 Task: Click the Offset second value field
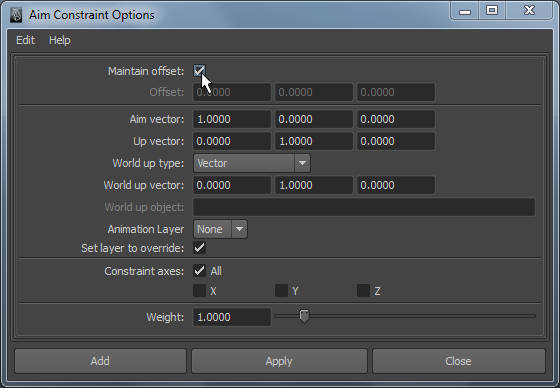click(x=314, y=92)
